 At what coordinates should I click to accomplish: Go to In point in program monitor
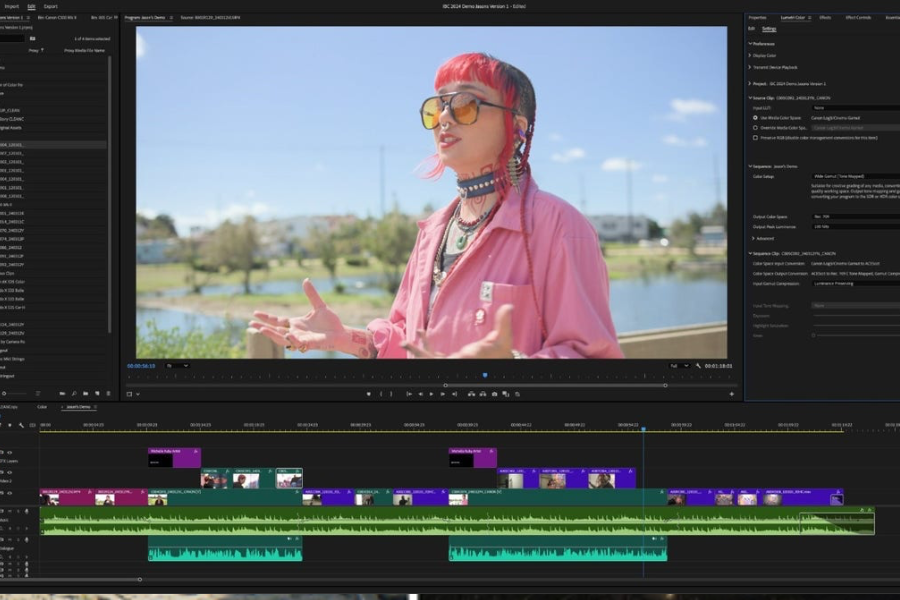coord(409,394)
